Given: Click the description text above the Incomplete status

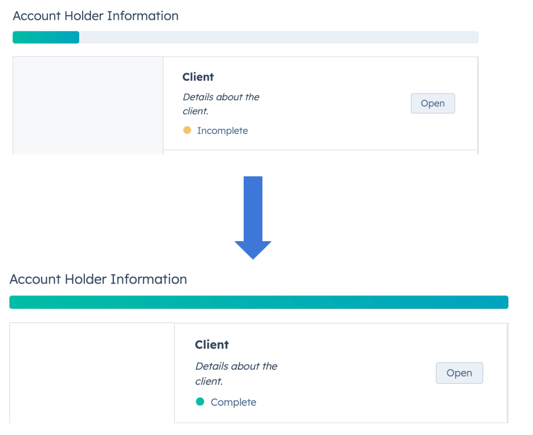Looking at the screenshot, I should click(x=221, y=104).
